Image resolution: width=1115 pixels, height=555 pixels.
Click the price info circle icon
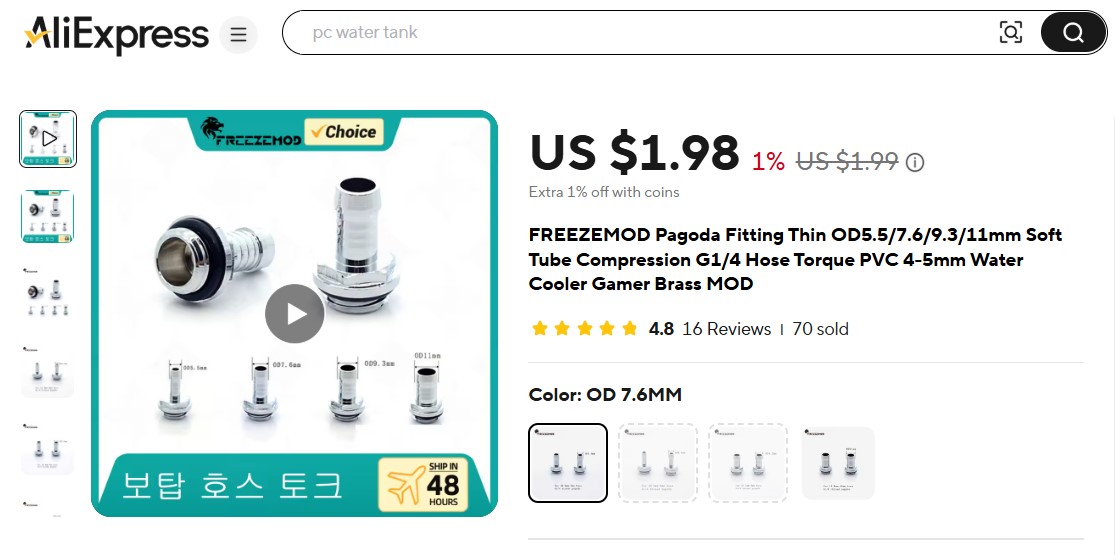click(914, 163)
